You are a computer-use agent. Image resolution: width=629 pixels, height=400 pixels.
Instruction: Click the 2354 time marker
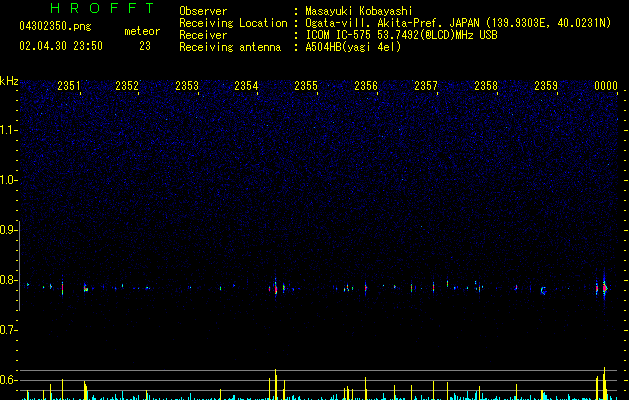pos(246,85)
